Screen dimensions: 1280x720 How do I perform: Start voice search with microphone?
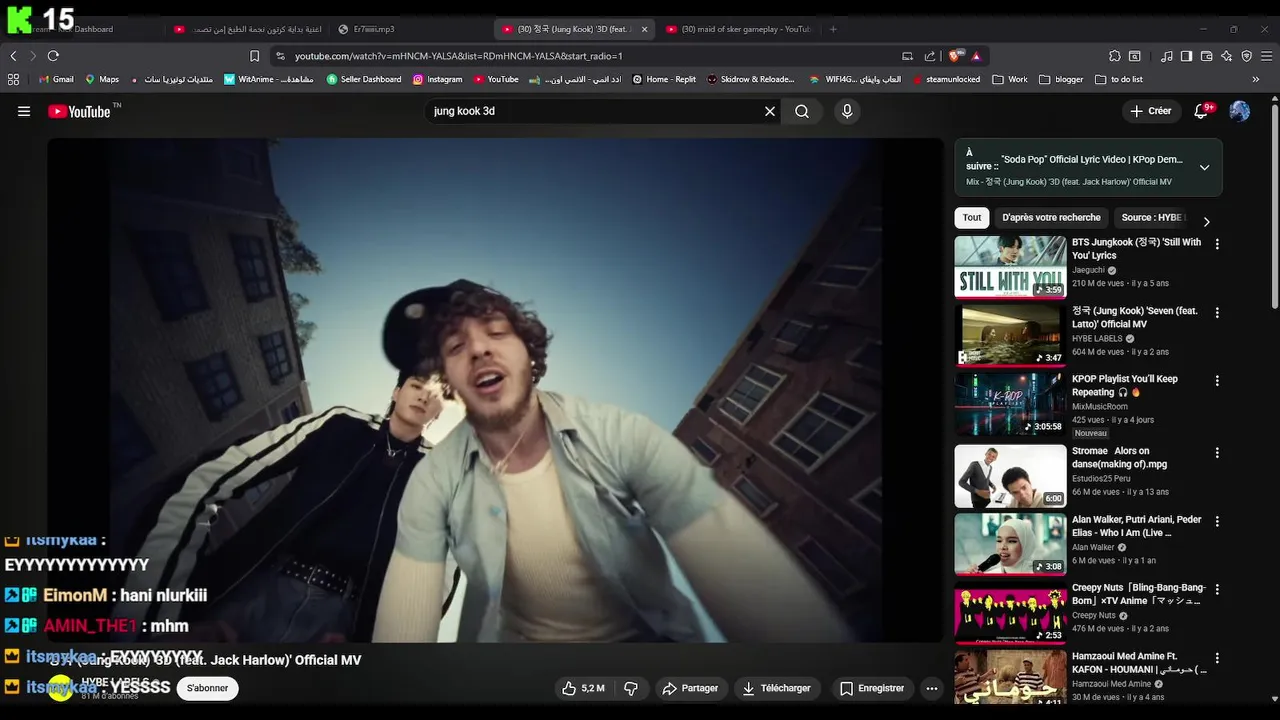point(847,111)
